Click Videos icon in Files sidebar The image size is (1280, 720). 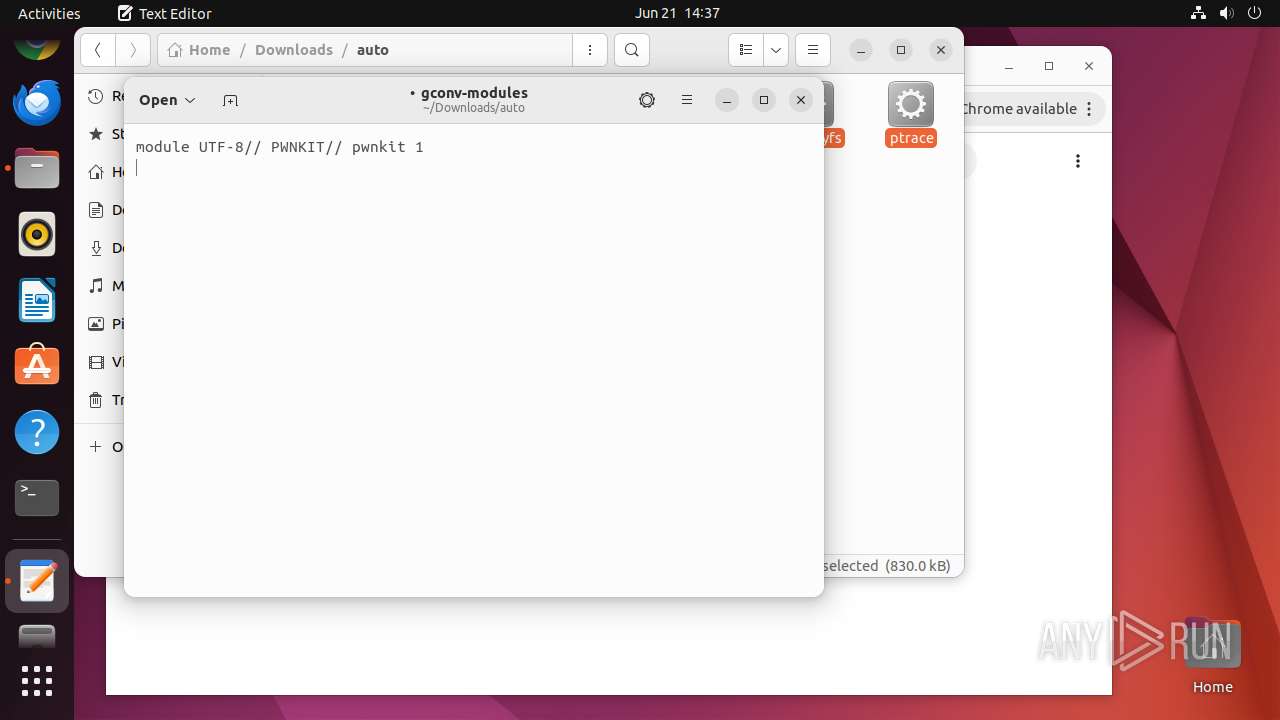click(96, 362)
